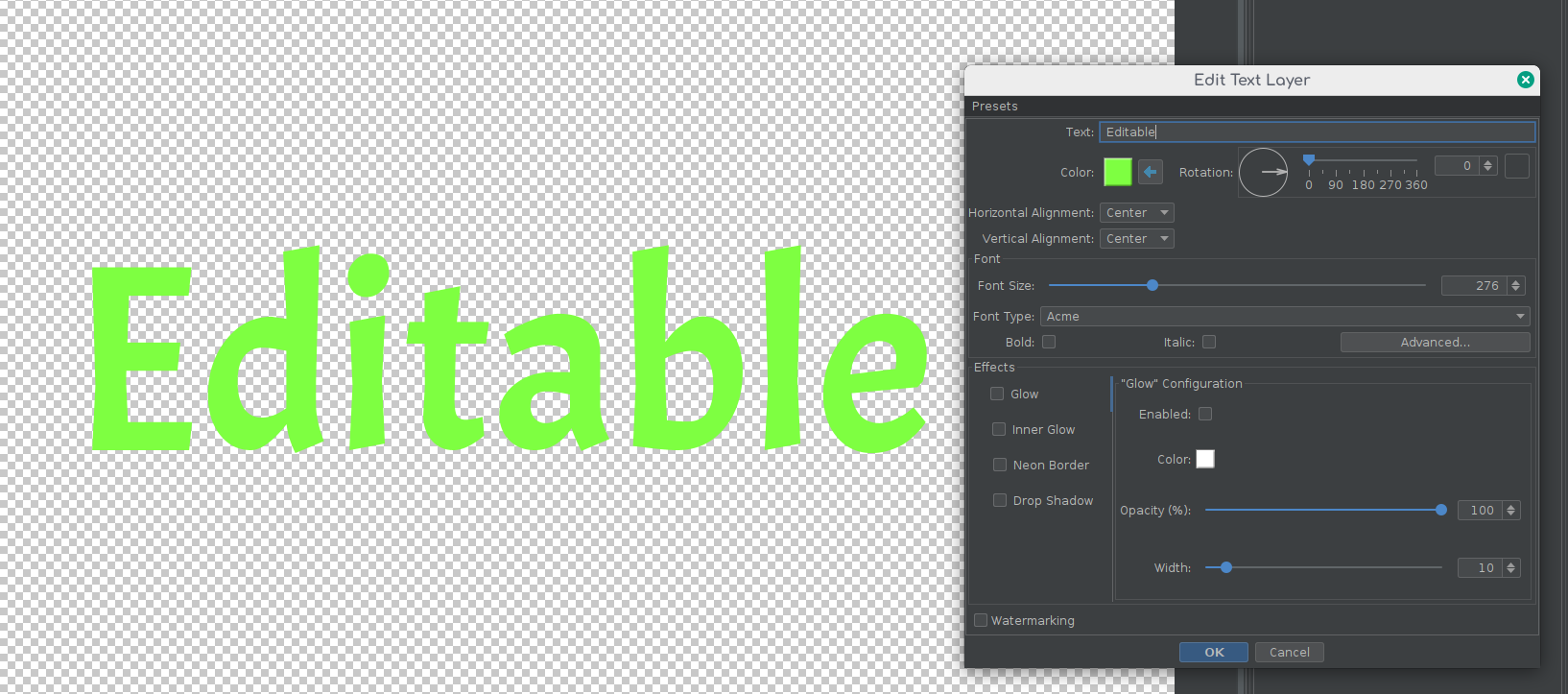Tick the Inner Glow effect checkbox
Screen dimensions: 1568x694
[x=999, y=429]
